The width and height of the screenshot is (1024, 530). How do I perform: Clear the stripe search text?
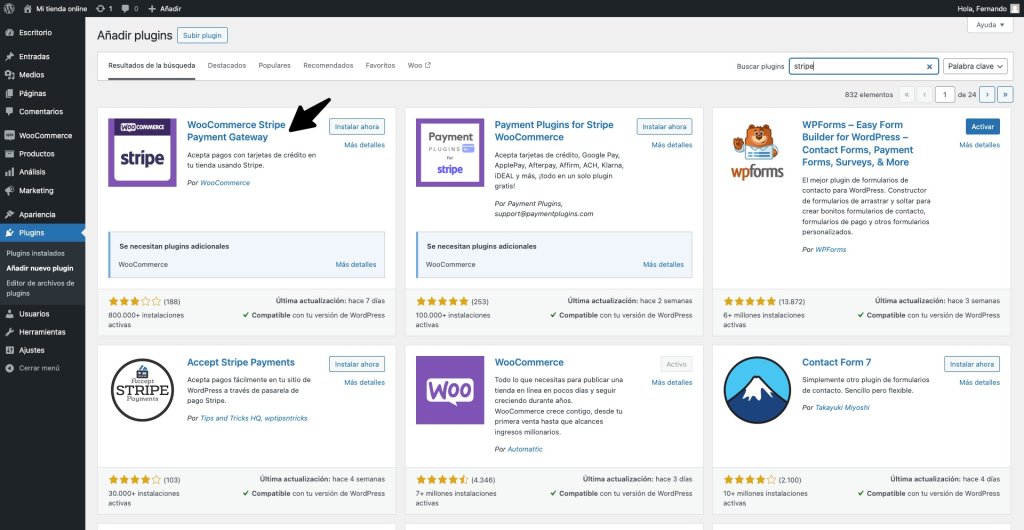929,67
